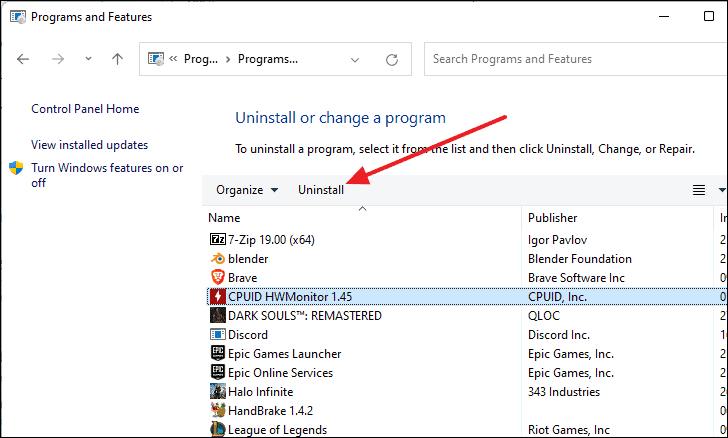The width and height of the screenshot is (728, 438).
Task: Open the address bar history dropdown
Action: pyautogui.click(x=355, y=59)
